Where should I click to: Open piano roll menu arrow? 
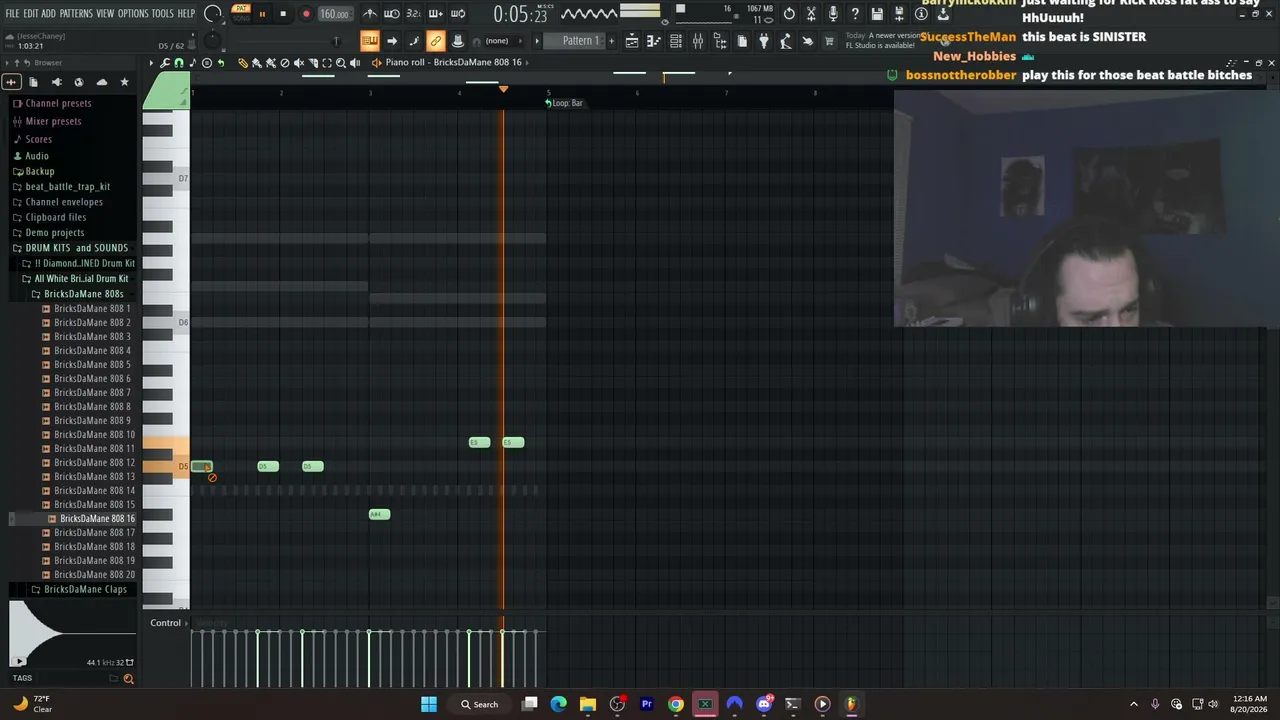[x=152, y=63]
